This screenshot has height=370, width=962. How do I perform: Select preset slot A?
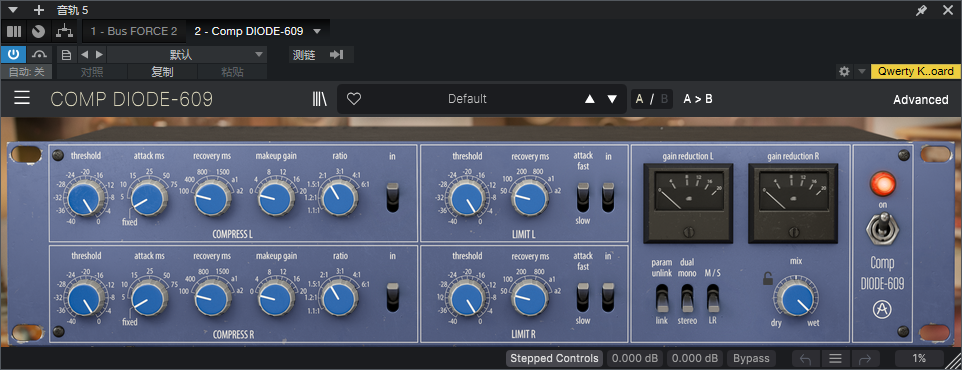click(640, 99)
